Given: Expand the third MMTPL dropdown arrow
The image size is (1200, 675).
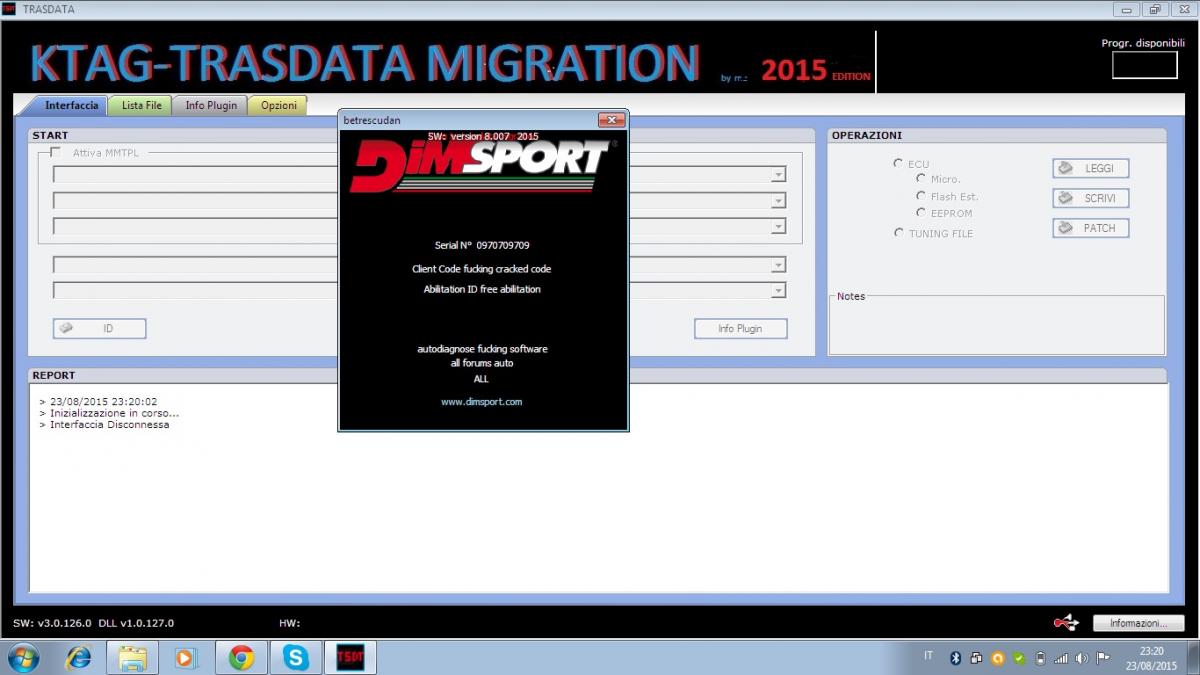Looking at the screenshot, I should [777, 227].
